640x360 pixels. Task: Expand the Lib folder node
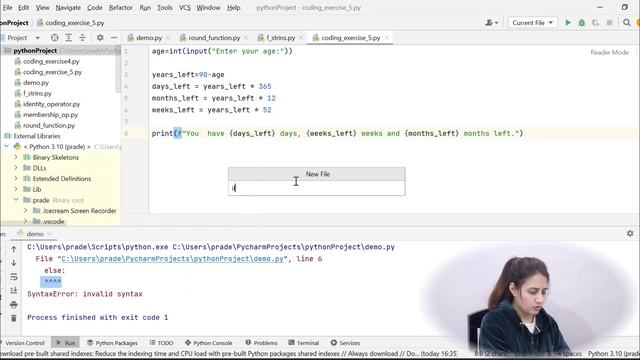16,189
